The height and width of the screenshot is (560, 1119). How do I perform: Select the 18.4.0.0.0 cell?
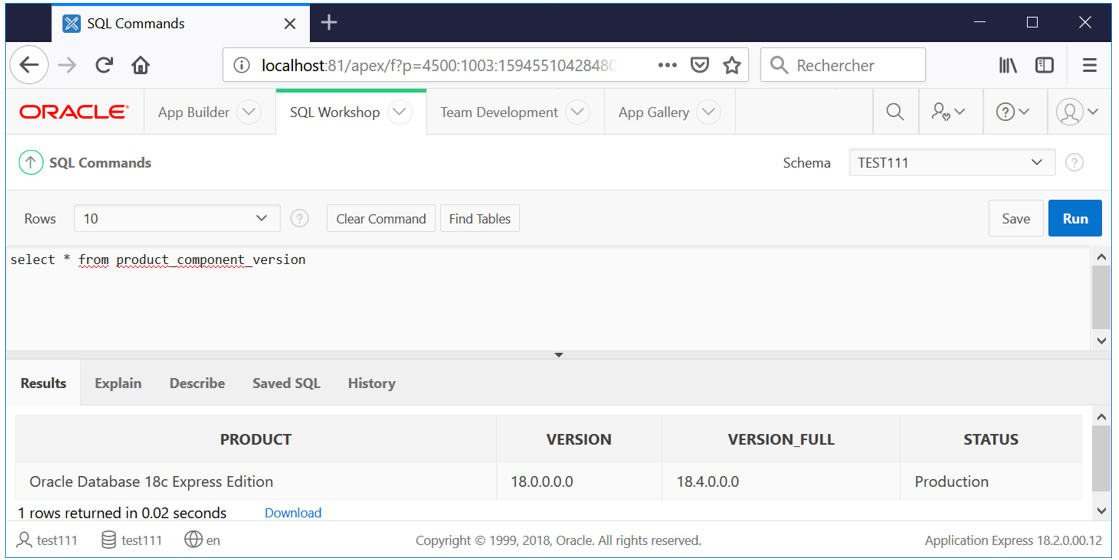coord(781,482)
